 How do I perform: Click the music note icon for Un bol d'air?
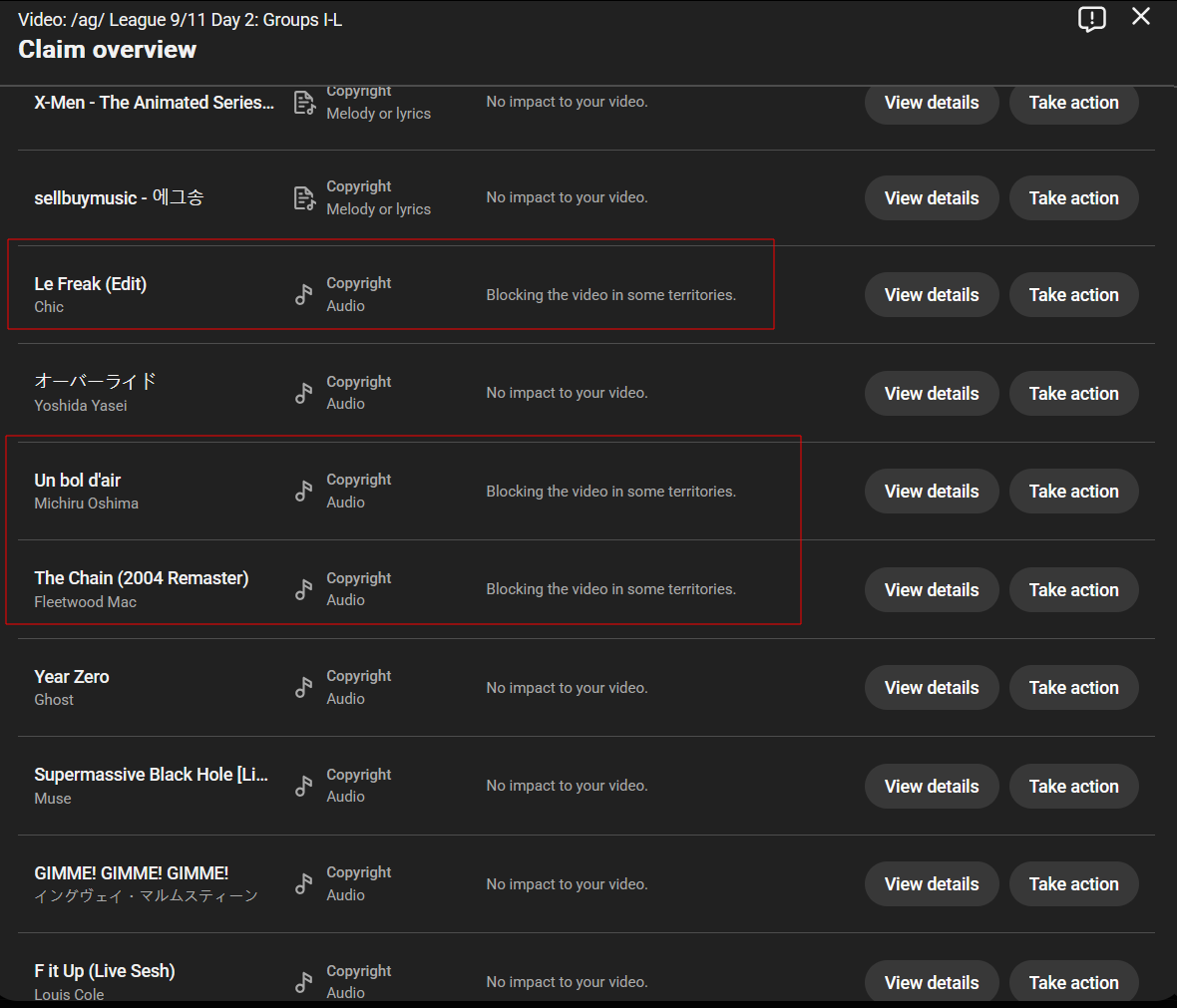click(x=303, y=491)
